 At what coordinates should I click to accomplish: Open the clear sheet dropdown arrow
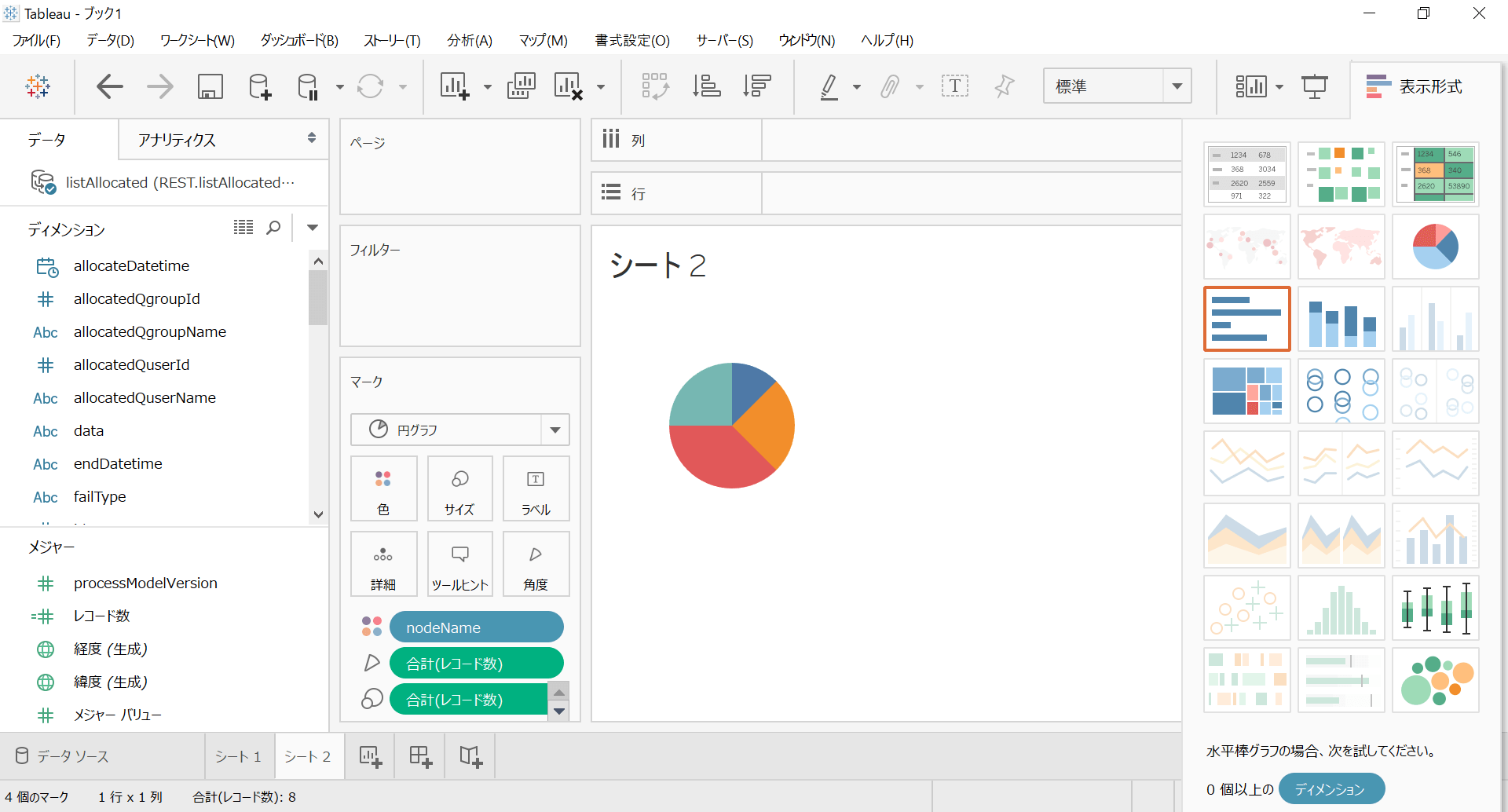(x=601, y=87)
